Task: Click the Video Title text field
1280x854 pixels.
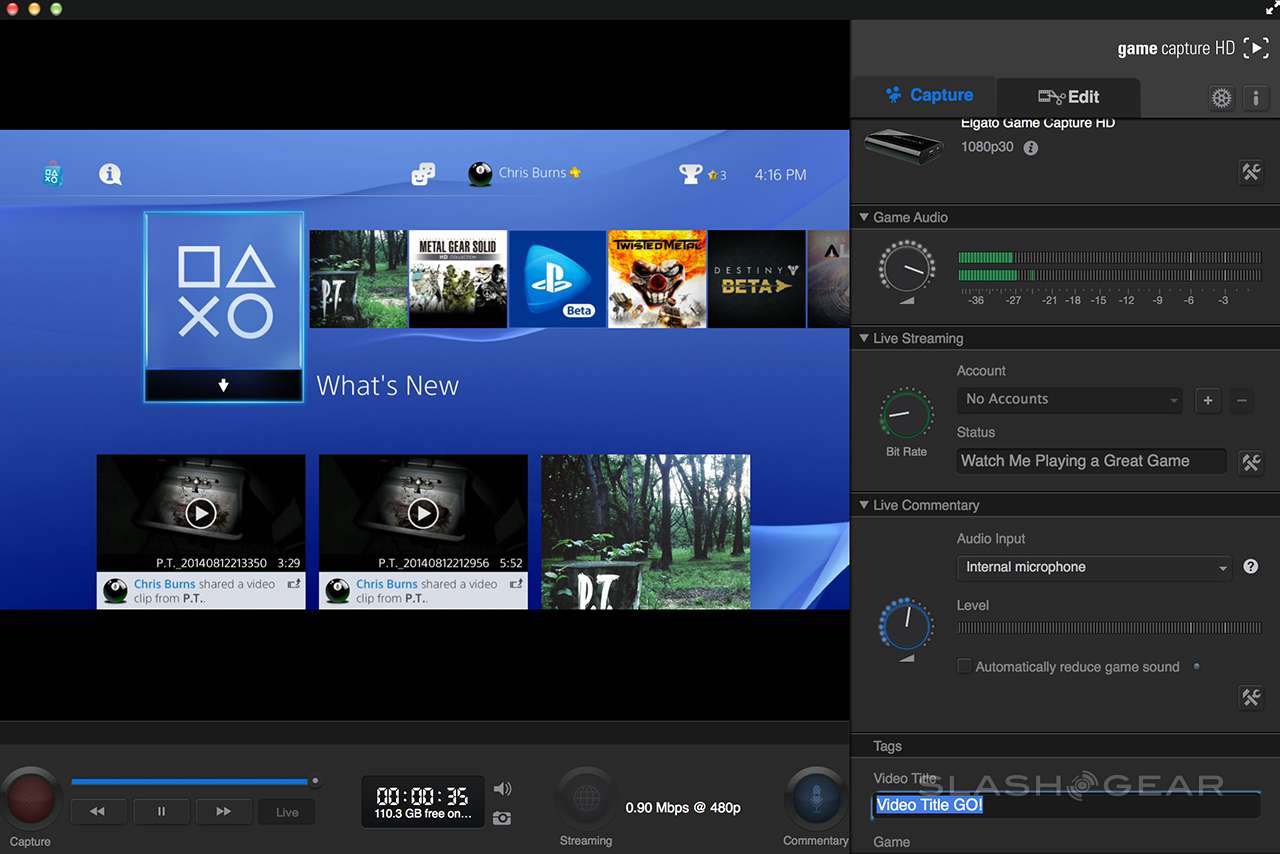Action: point(1063,805)
